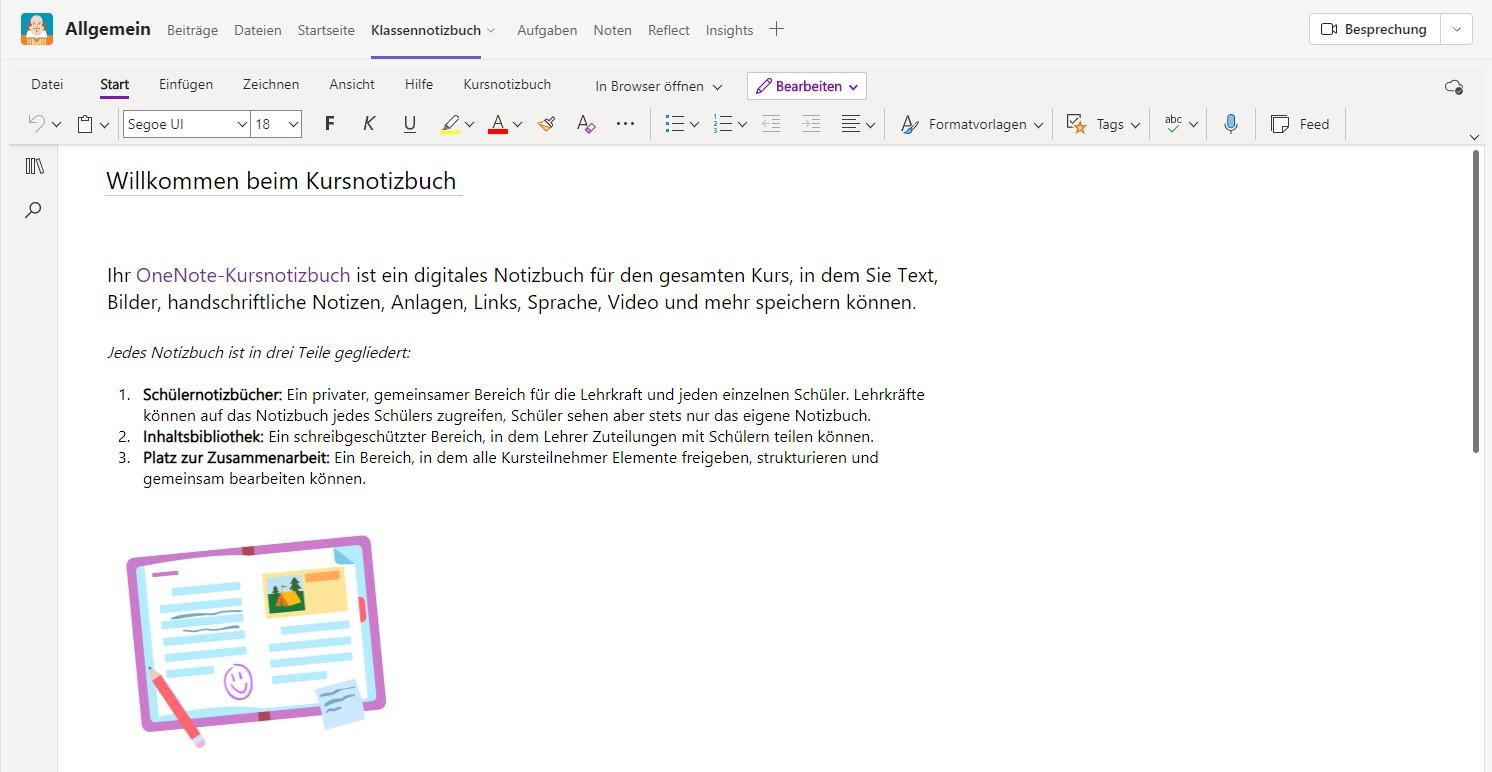Screen dimensions: 1492x772
Task: Open the notebook navigation pane icon
Action: (35, 166)
